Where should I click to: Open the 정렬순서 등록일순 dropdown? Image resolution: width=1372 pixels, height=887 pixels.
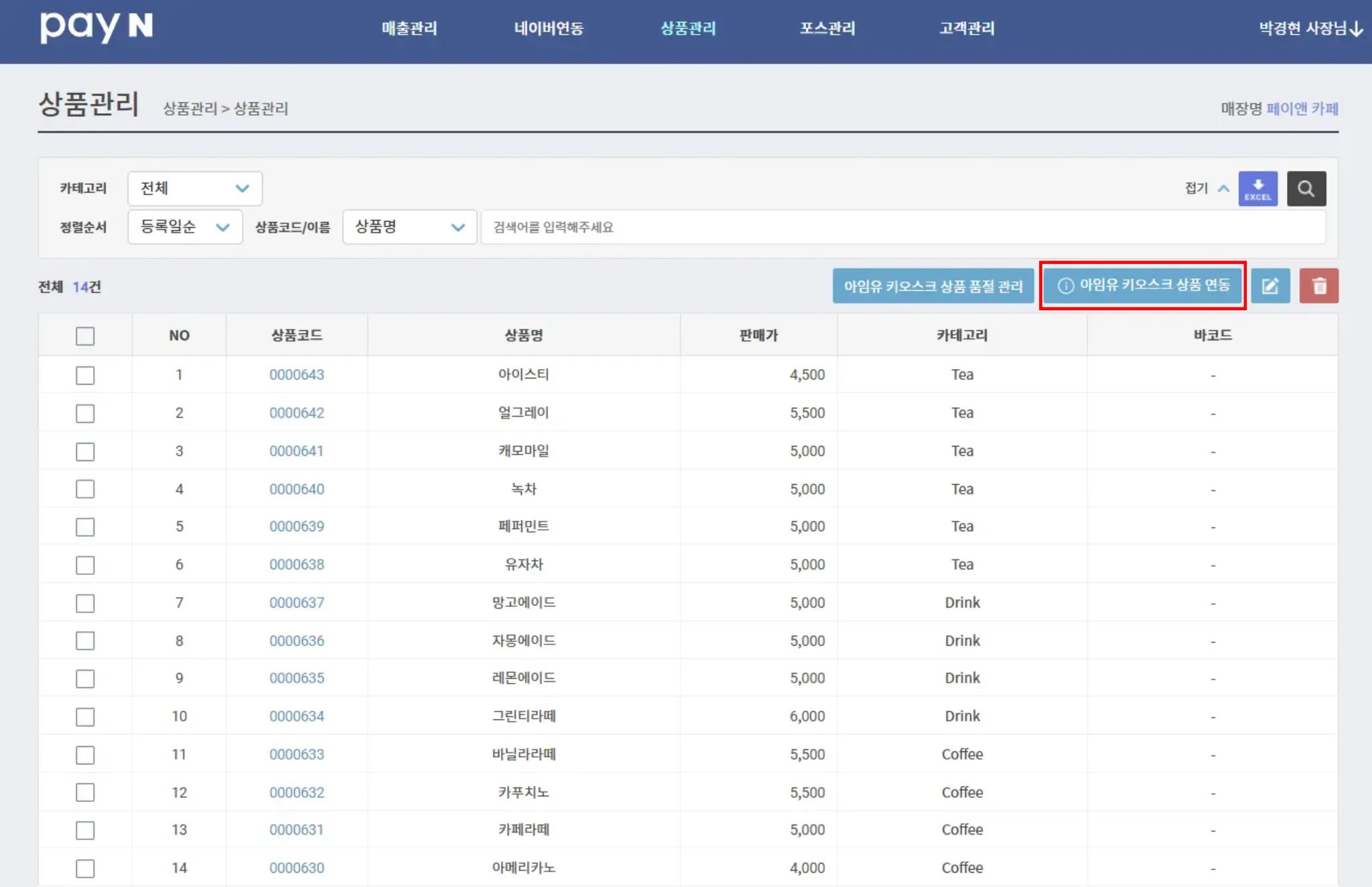coord(185,227)
